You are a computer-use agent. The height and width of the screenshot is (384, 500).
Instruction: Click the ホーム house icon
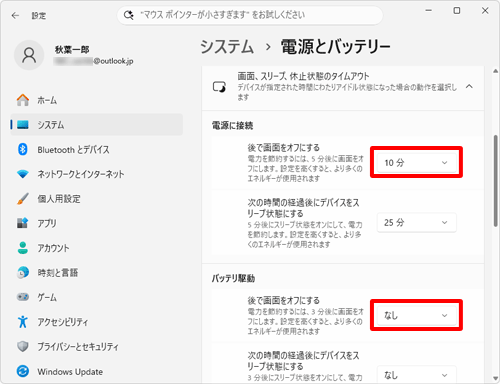click(23, 100)
